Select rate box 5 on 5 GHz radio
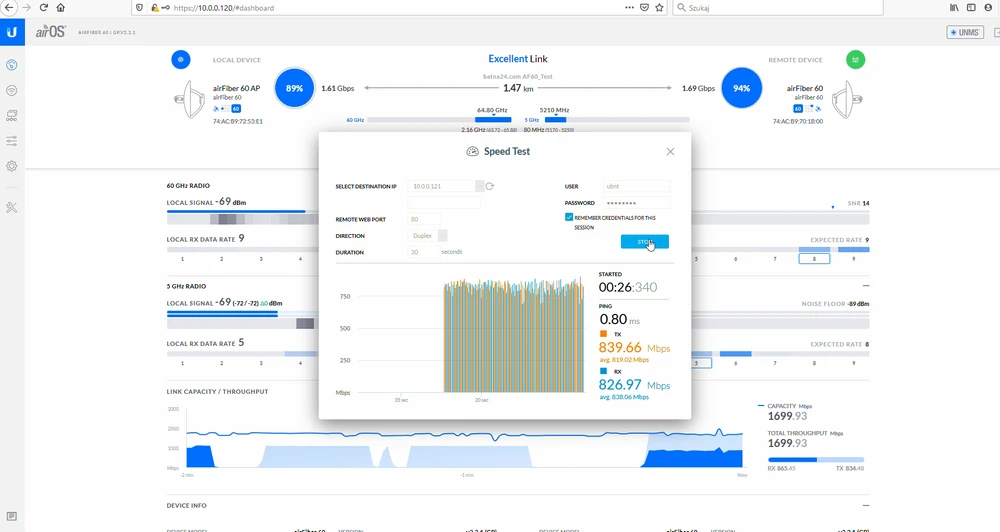Image resolution: width=1000 pixels, height=532 pixels. point(696,363)
